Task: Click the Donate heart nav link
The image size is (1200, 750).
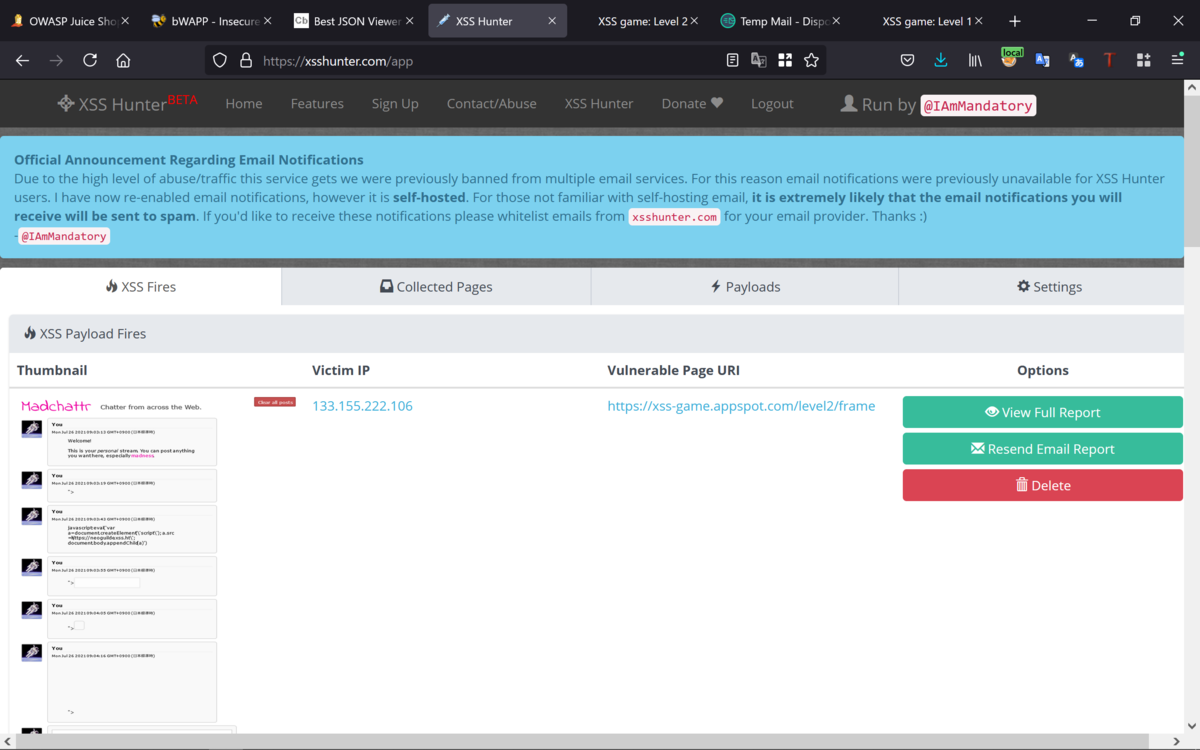Action: 692,104
